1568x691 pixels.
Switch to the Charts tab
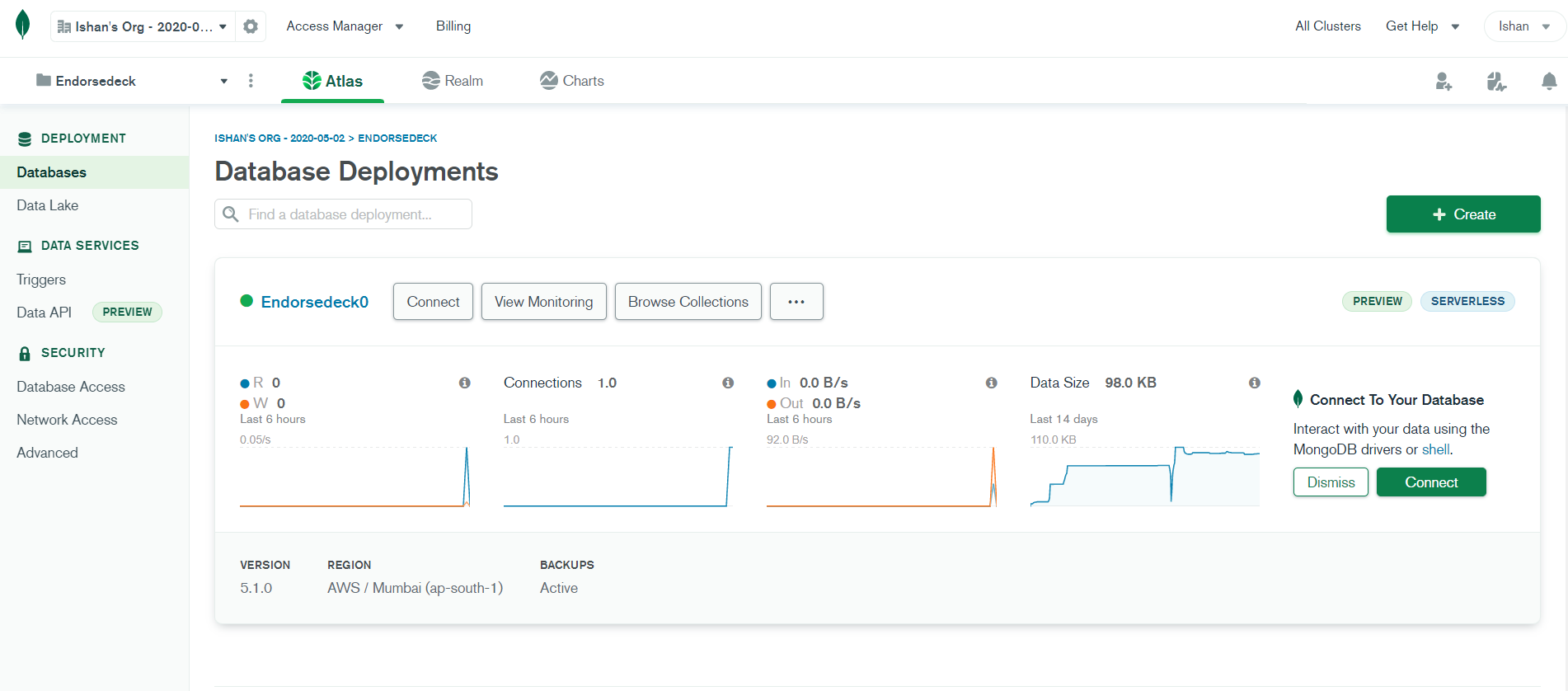[572, 81]
